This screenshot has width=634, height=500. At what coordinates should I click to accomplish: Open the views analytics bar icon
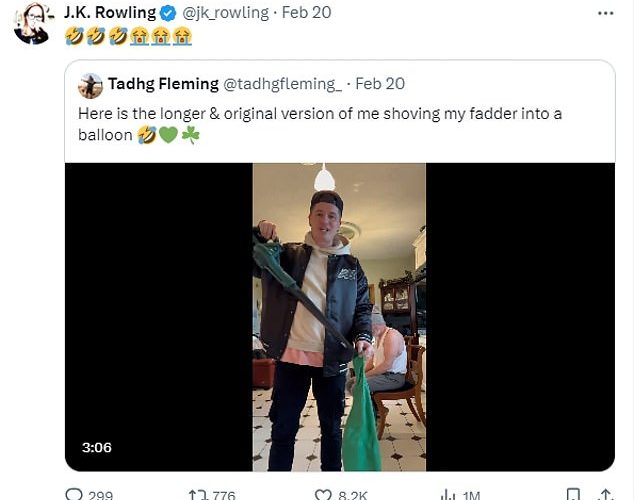tap(449, 494)
